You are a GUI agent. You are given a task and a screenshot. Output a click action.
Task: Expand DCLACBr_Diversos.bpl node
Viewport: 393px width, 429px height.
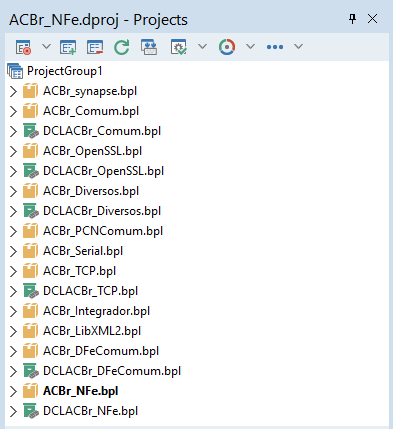click(x=13, y=211)
